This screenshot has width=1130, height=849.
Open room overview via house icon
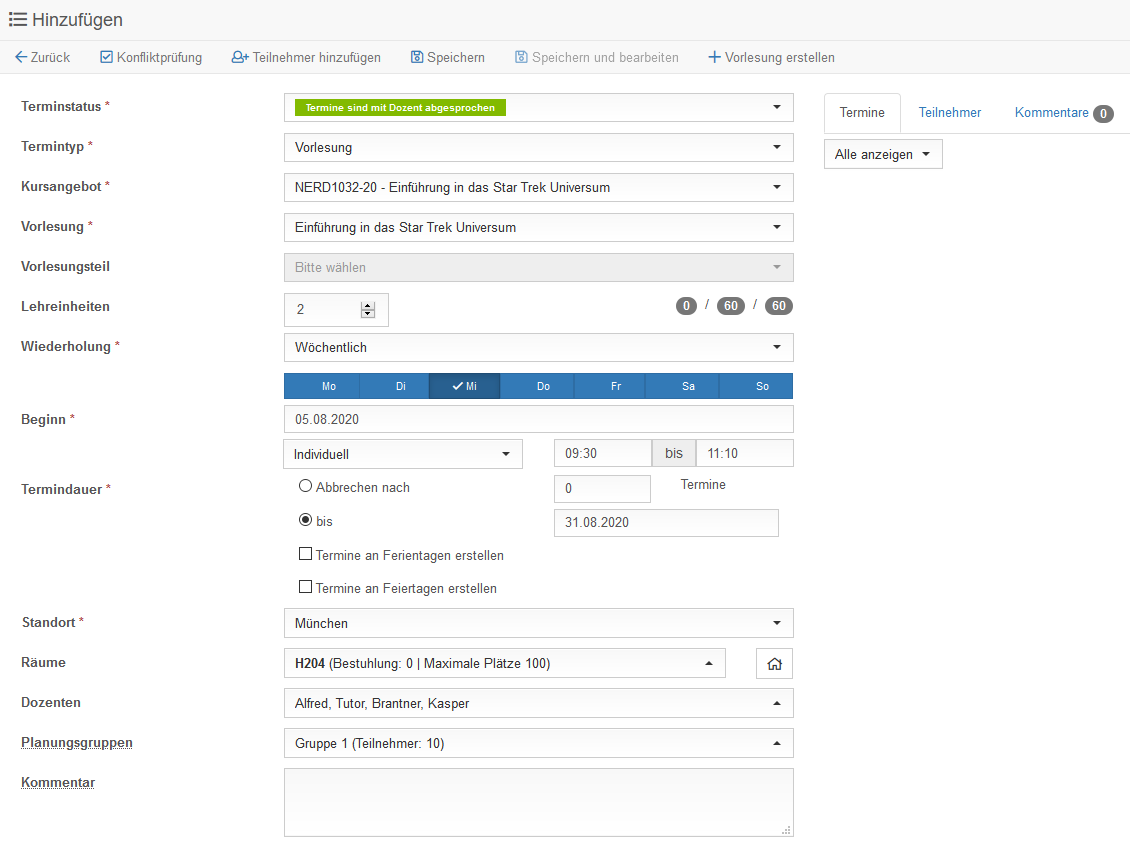click(x=774, y=664)
